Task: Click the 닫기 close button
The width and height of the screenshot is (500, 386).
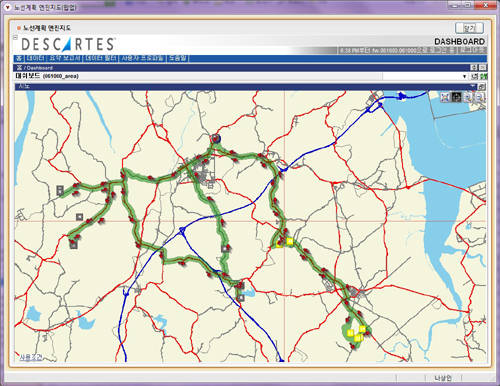Action: [x=469, y=28]
